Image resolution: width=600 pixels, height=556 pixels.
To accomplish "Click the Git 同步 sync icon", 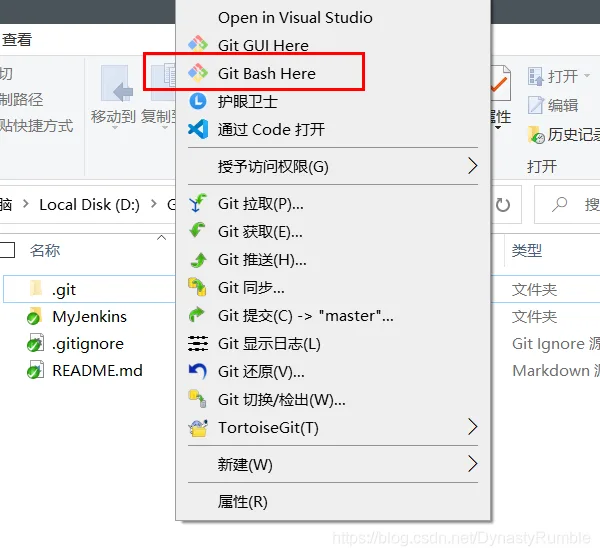I will 198,287.
